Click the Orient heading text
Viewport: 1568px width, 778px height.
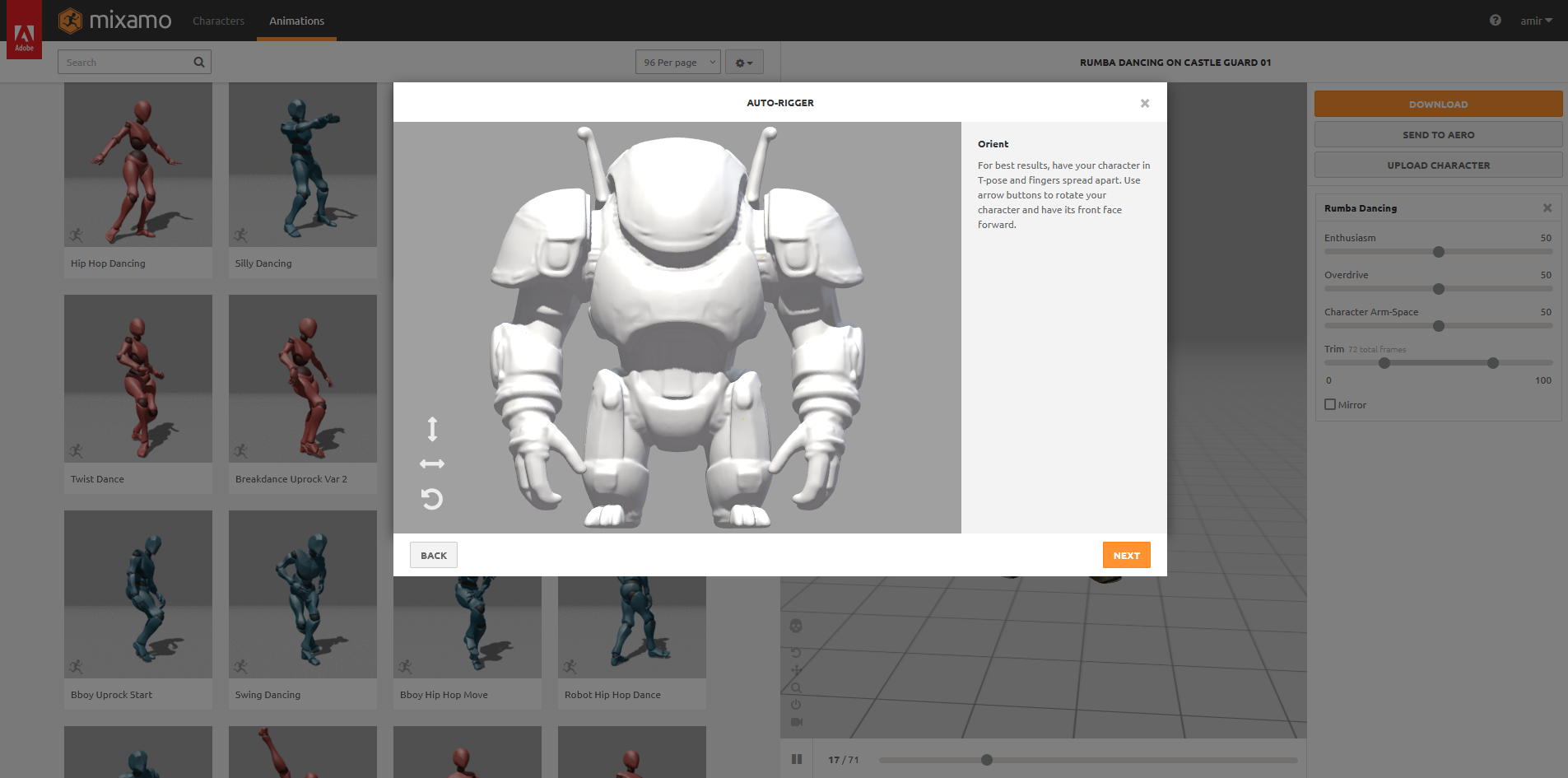(x=993, y=144)
